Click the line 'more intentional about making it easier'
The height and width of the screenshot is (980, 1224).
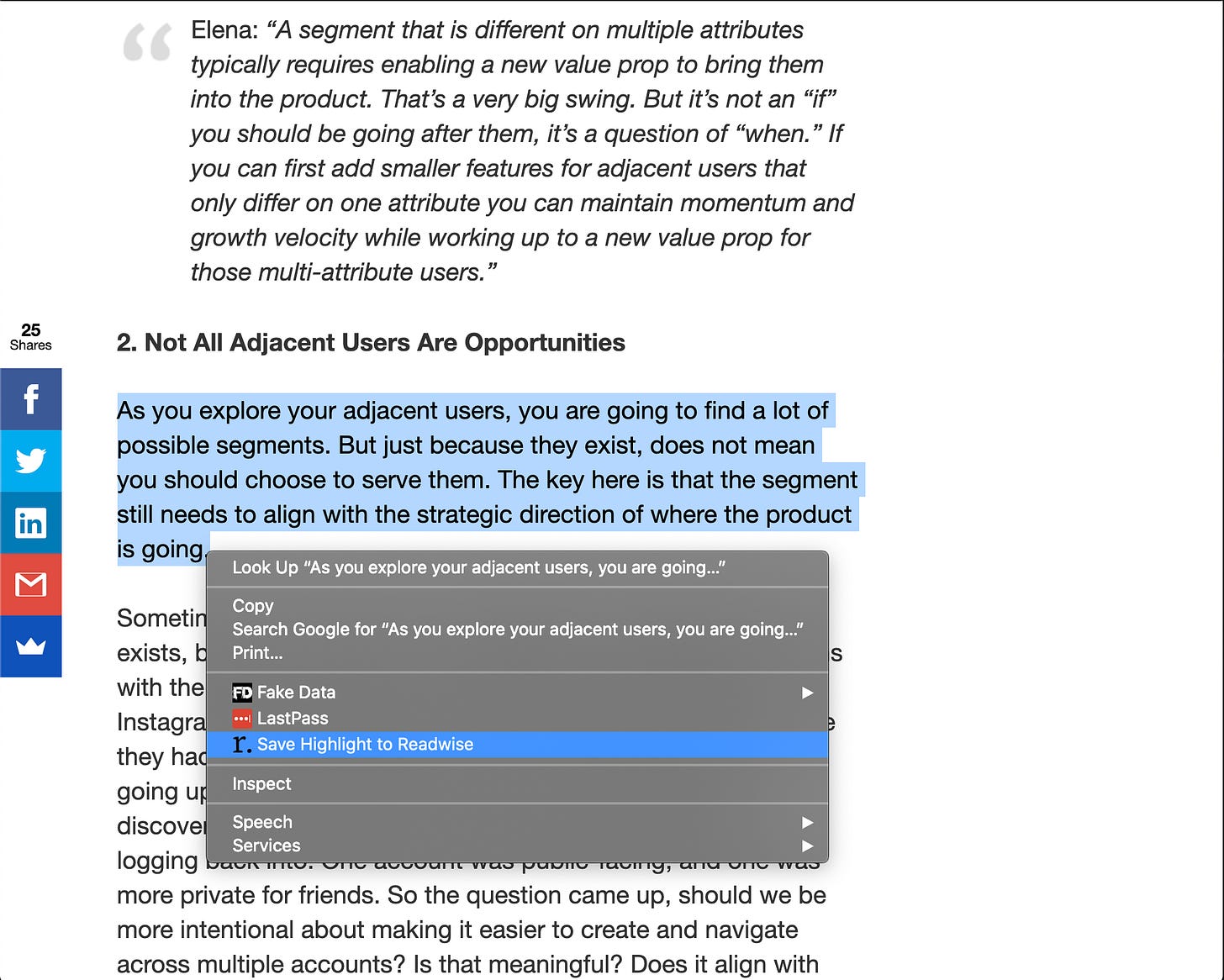(x=457, y=930)
